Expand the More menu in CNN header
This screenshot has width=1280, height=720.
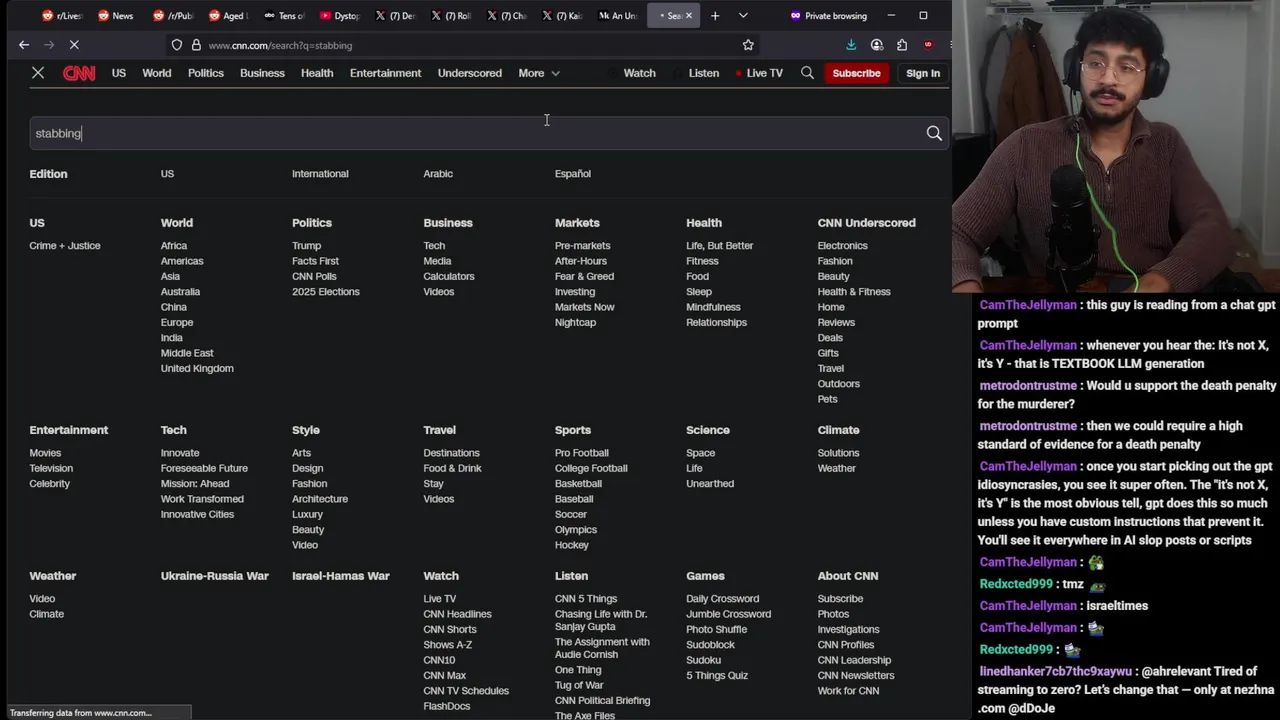click(539, 73)
